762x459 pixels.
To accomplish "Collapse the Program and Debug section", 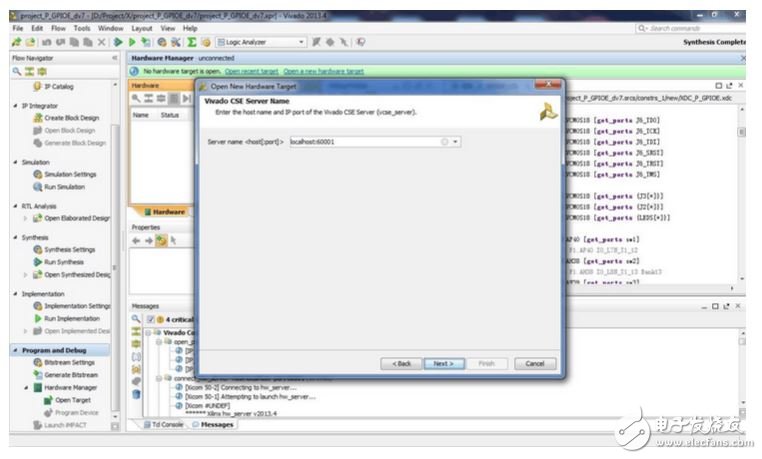I will point(14,350).
